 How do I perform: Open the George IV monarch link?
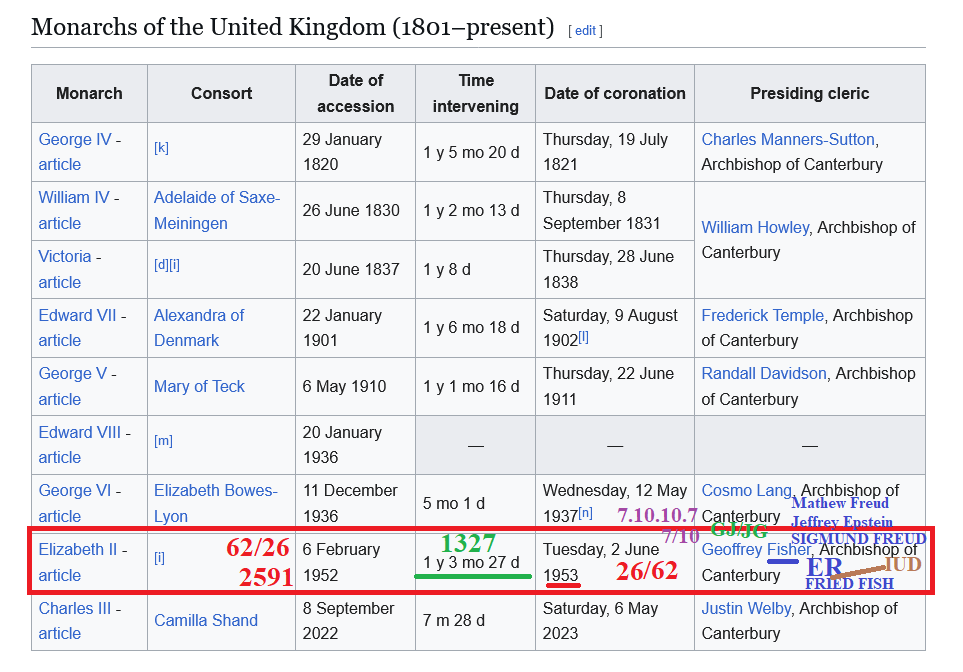coord(75,140)
